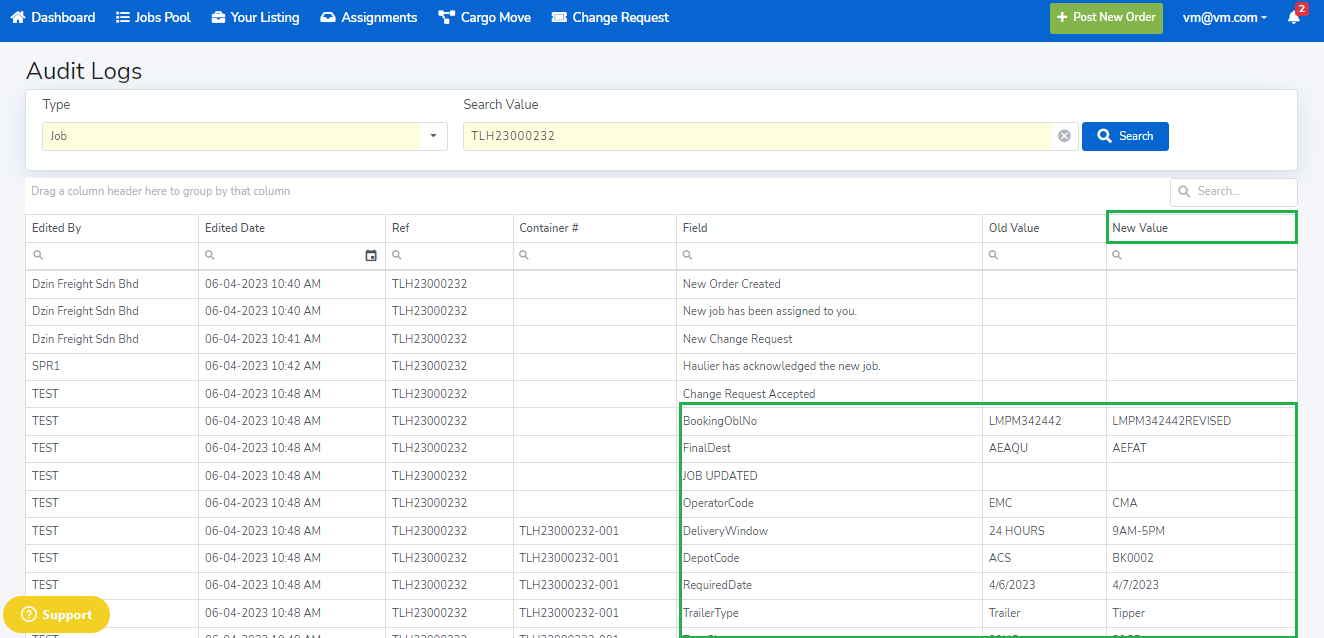Click the Support help button
Screen dimensions: 1324x638
[x=57, y=614]
